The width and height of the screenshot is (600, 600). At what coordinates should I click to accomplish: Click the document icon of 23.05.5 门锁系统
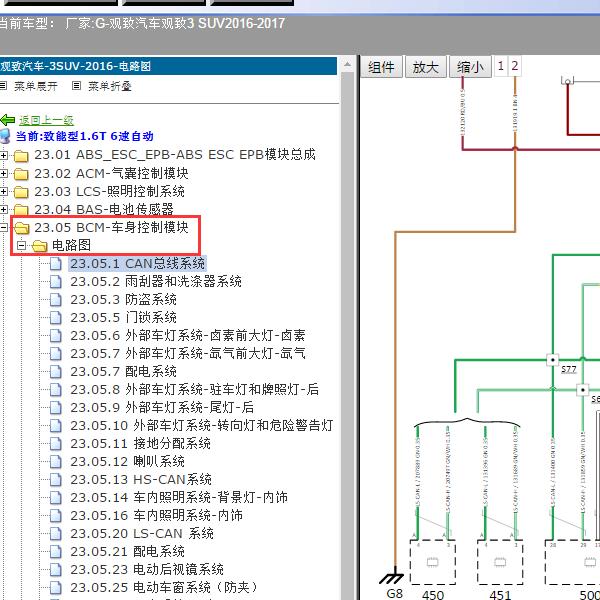[56, 318]
